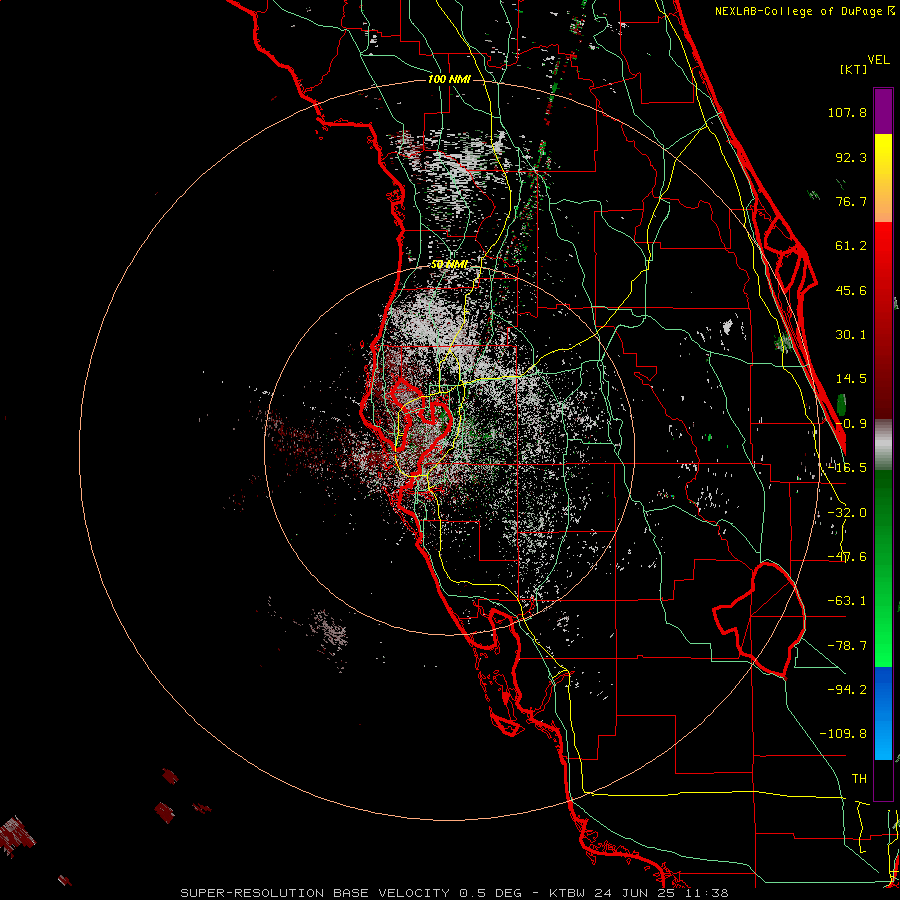The image size is (900, 900).
Task: Click the 50 NMI range ring label
Action: click(449, 265)
